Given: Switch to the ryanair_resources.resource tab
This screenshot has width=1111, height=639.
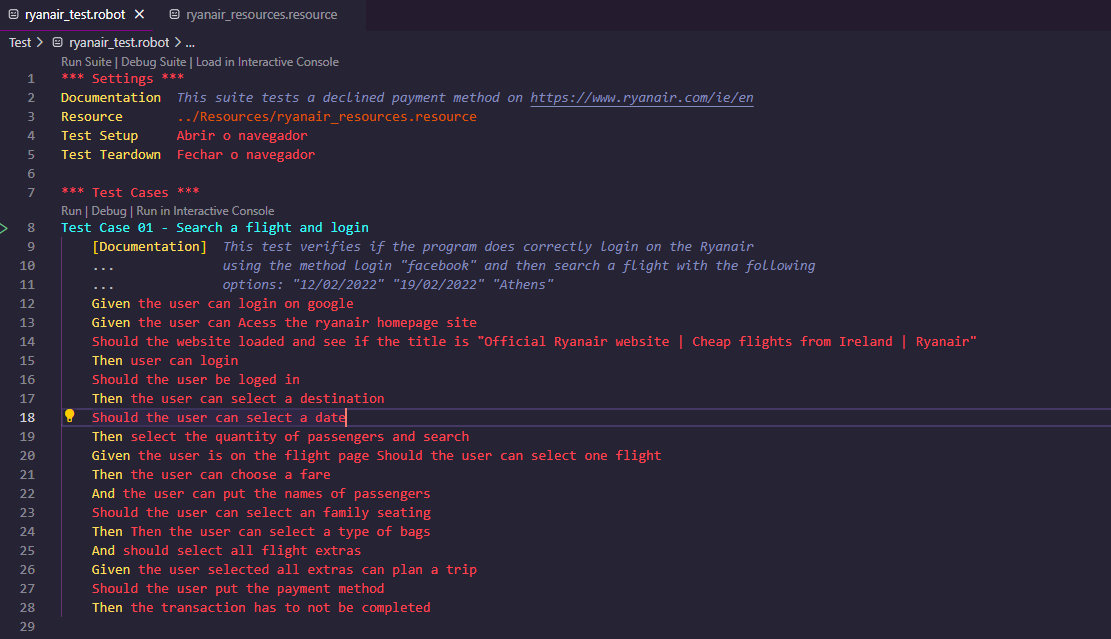Looking at the screenshot, I should coord(261,16).
